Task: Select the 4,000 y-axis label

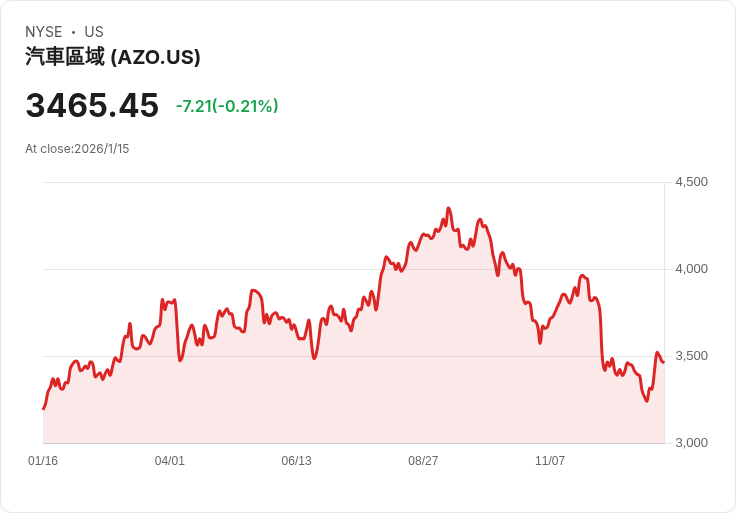Action: click(x=691, y=269)
